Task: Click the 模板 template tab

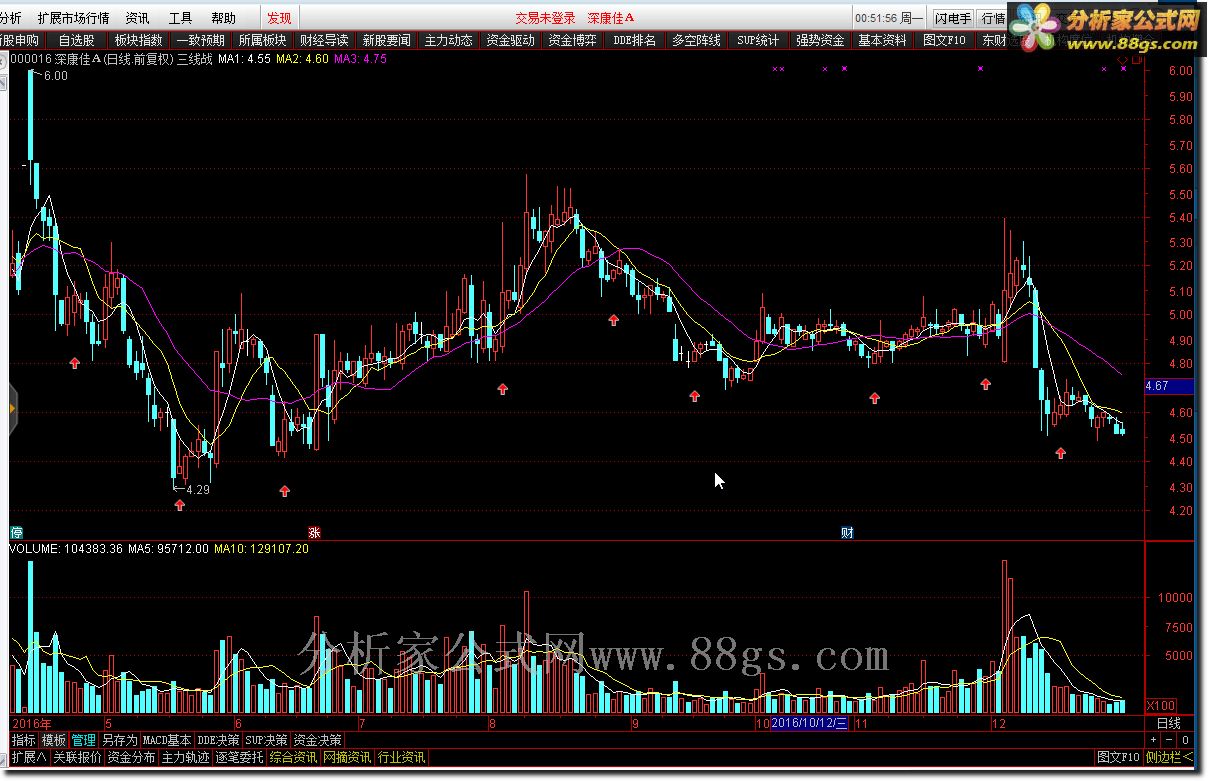Action: click(x=53, y=741)
